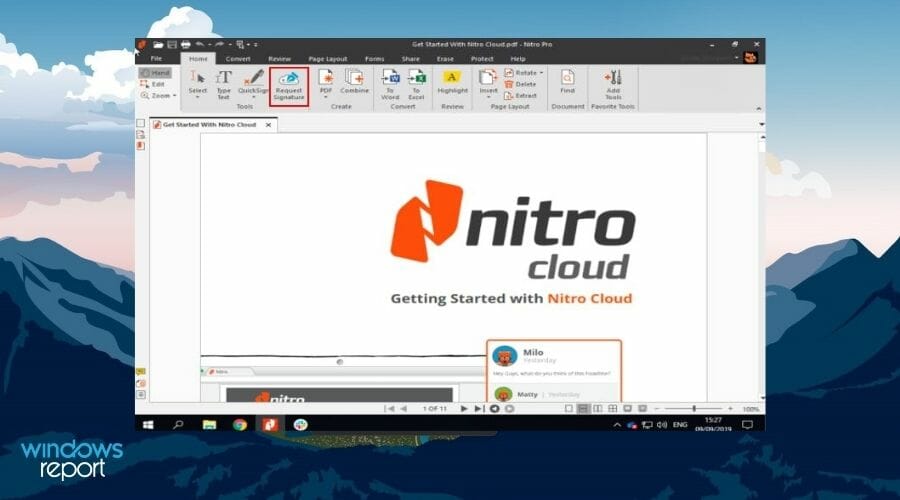
Task: Open the Erase ribbon tab
Action: coord(445,59)
